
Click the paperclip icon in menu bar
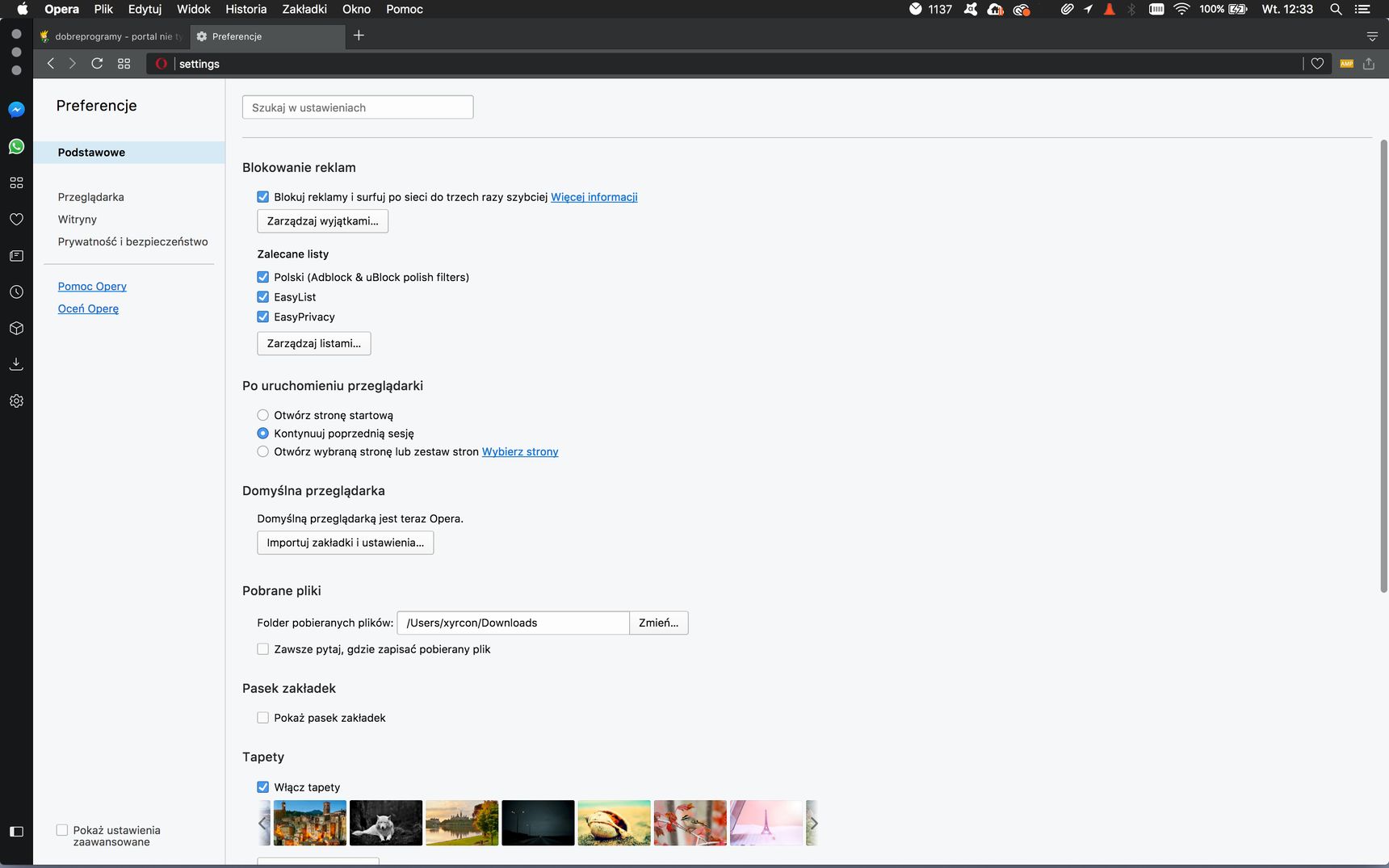(x=1067, y=9)
